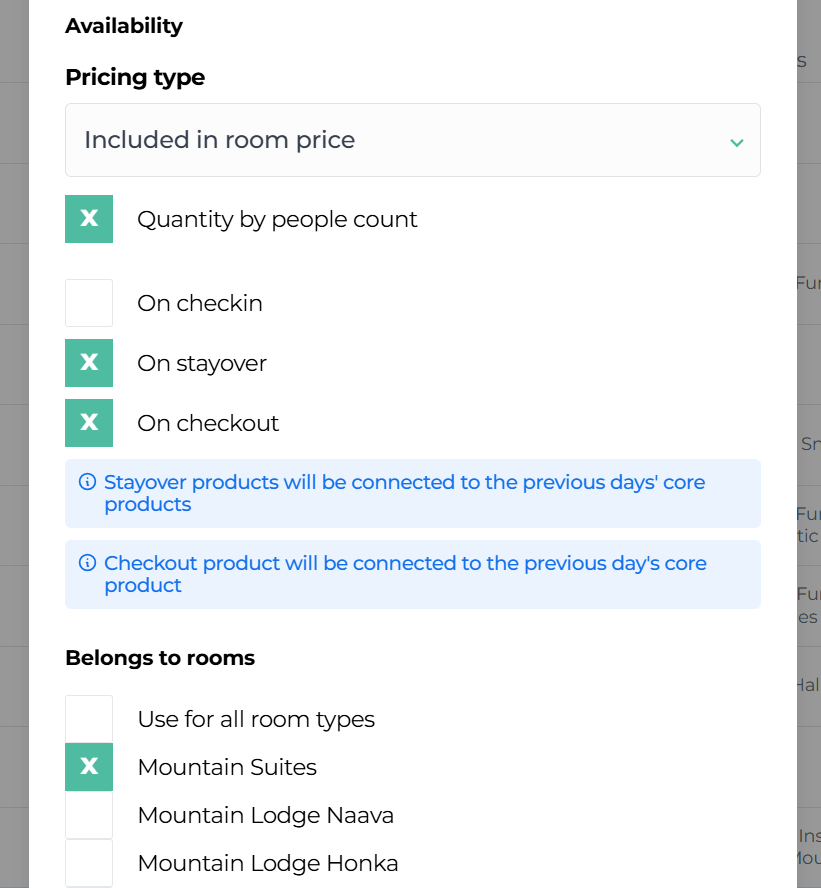Image resolution: width=821 pixels, height=888 pixels.
Task: Check the 'Mountain Lodge Naava' checkbox
Action: coord(89,815)
